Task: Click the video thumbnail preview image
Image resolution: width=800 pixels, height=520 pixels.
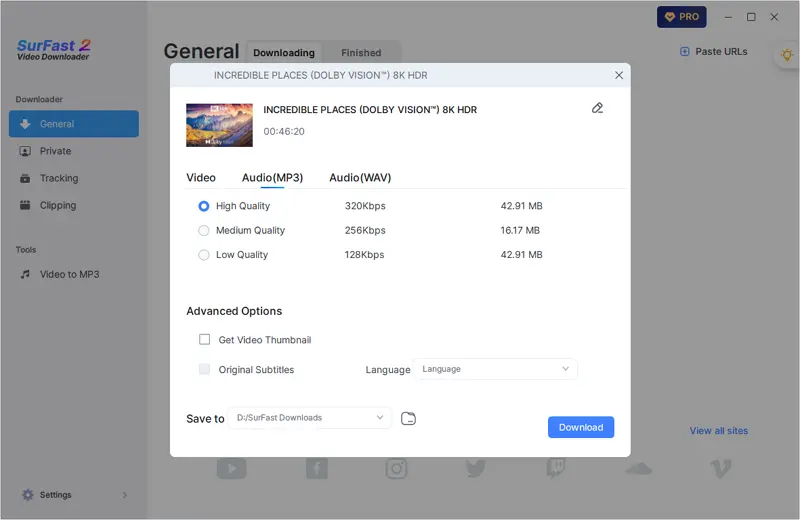Action: 219,125
